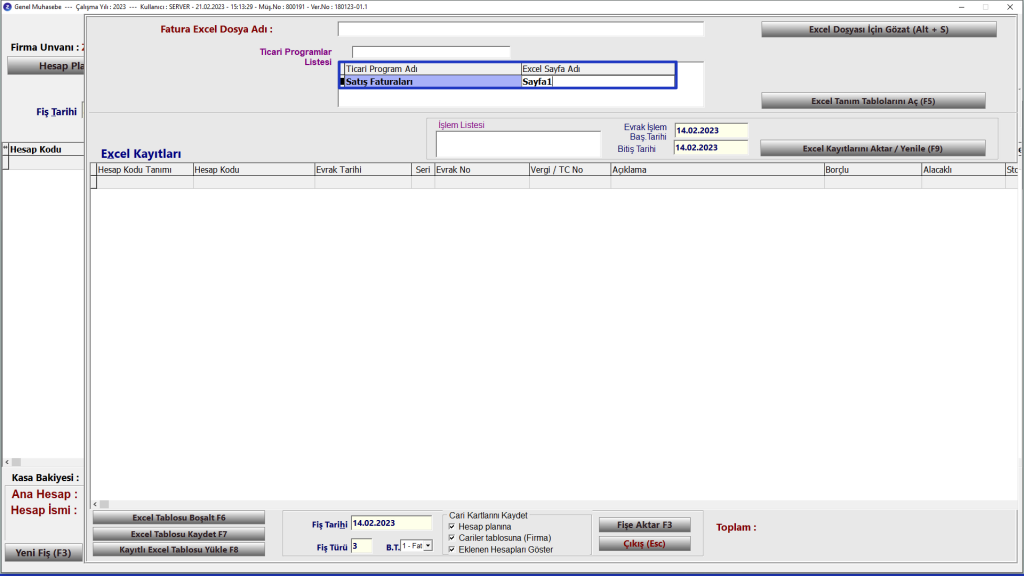
Task: Exit using the Çıkış (Esc) button
Action: (644, 544)
